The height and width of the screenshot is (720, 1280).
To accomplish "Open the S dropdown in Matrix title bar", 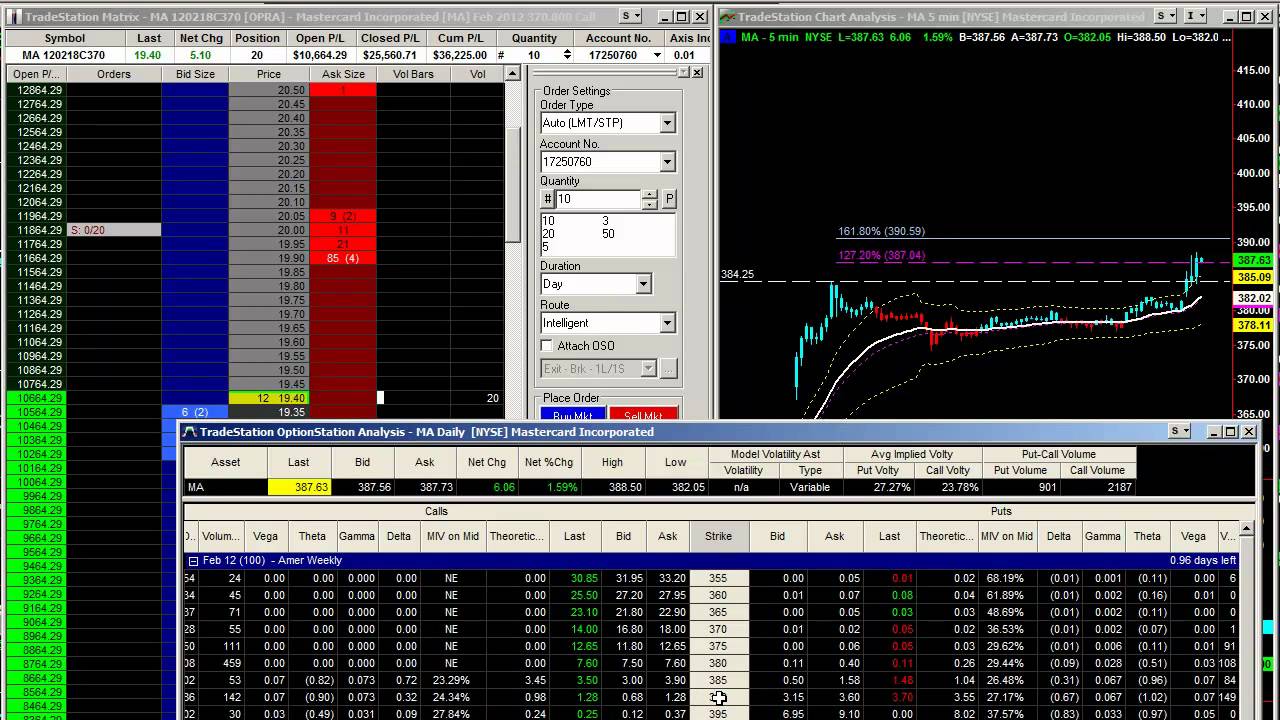I will (631, 16).
